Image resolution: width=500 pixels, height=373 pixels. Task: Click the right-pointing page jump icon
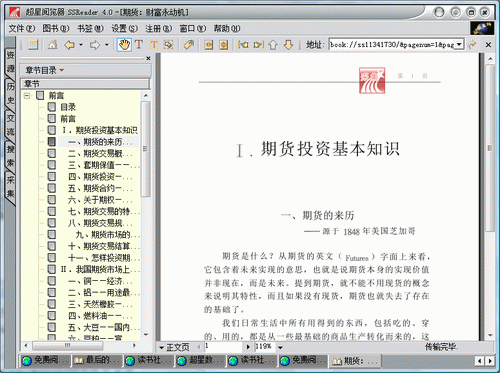tap(258, 44)
